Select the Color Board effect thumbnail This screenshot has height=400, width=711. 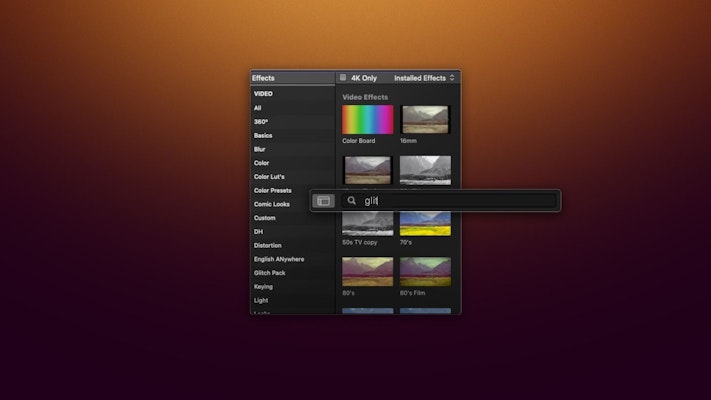(367, 120)
